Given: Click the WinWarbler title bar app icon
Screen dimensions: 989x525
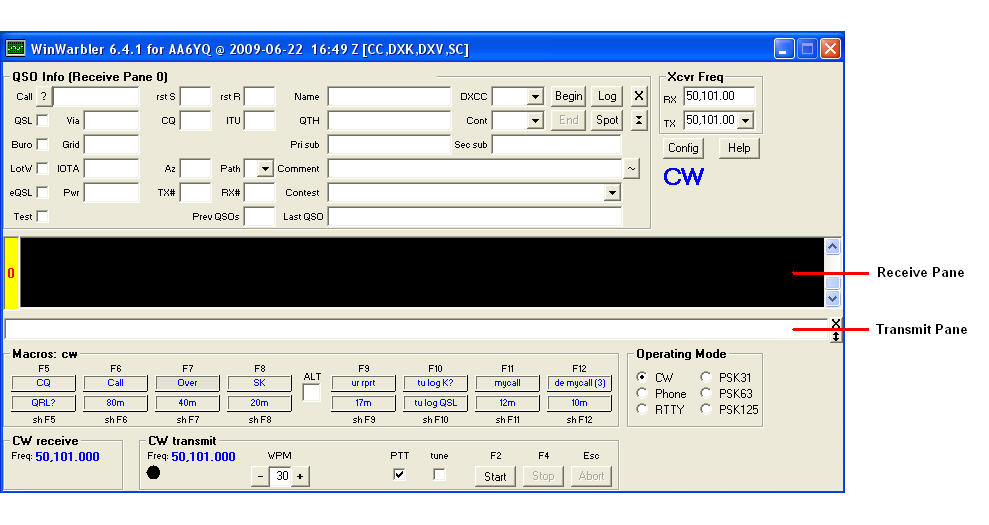Looking at the screenshot, I should click(15, 49).
